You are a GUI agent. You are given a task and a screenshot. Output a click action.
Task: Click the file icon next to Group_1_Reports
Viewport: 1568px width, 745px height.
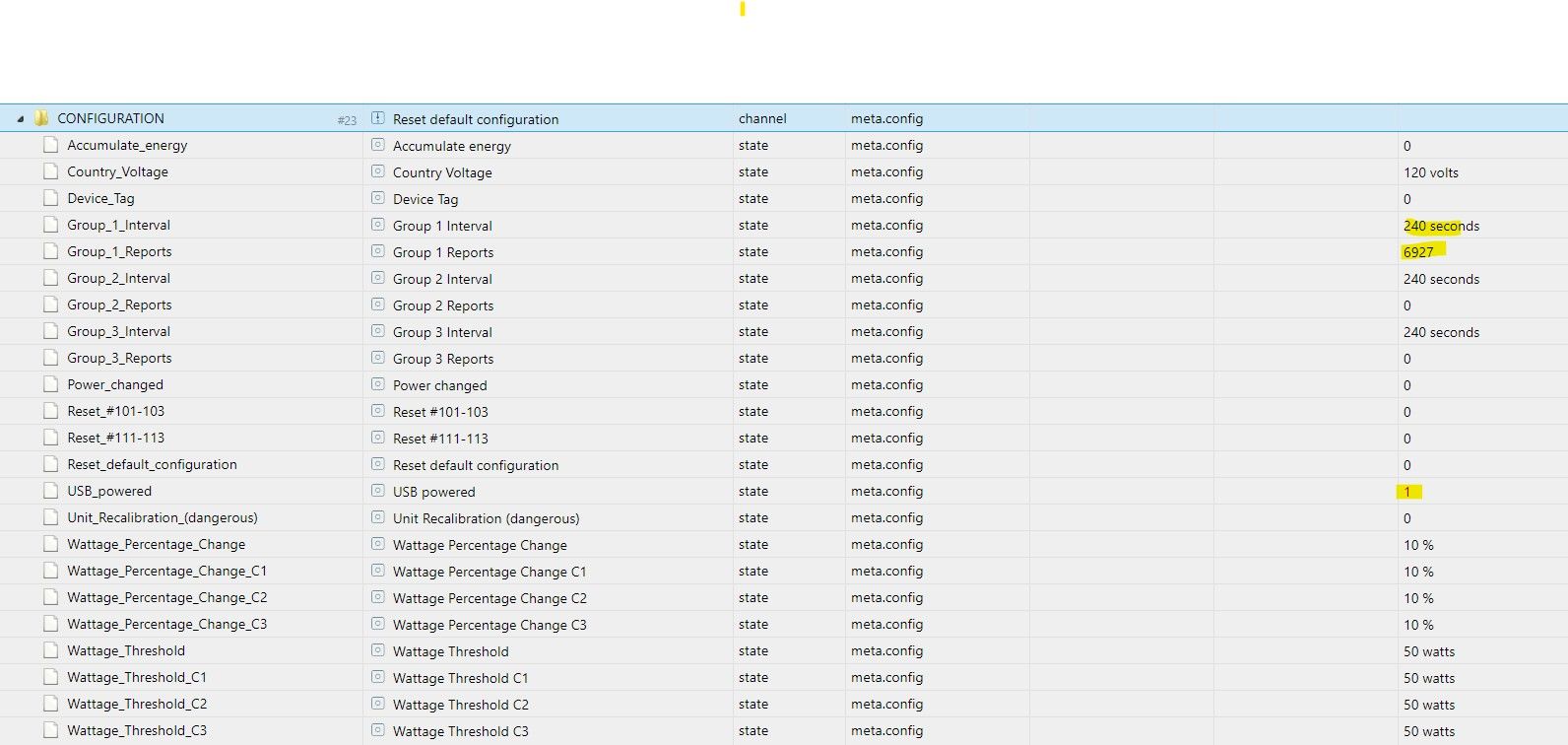51,251
